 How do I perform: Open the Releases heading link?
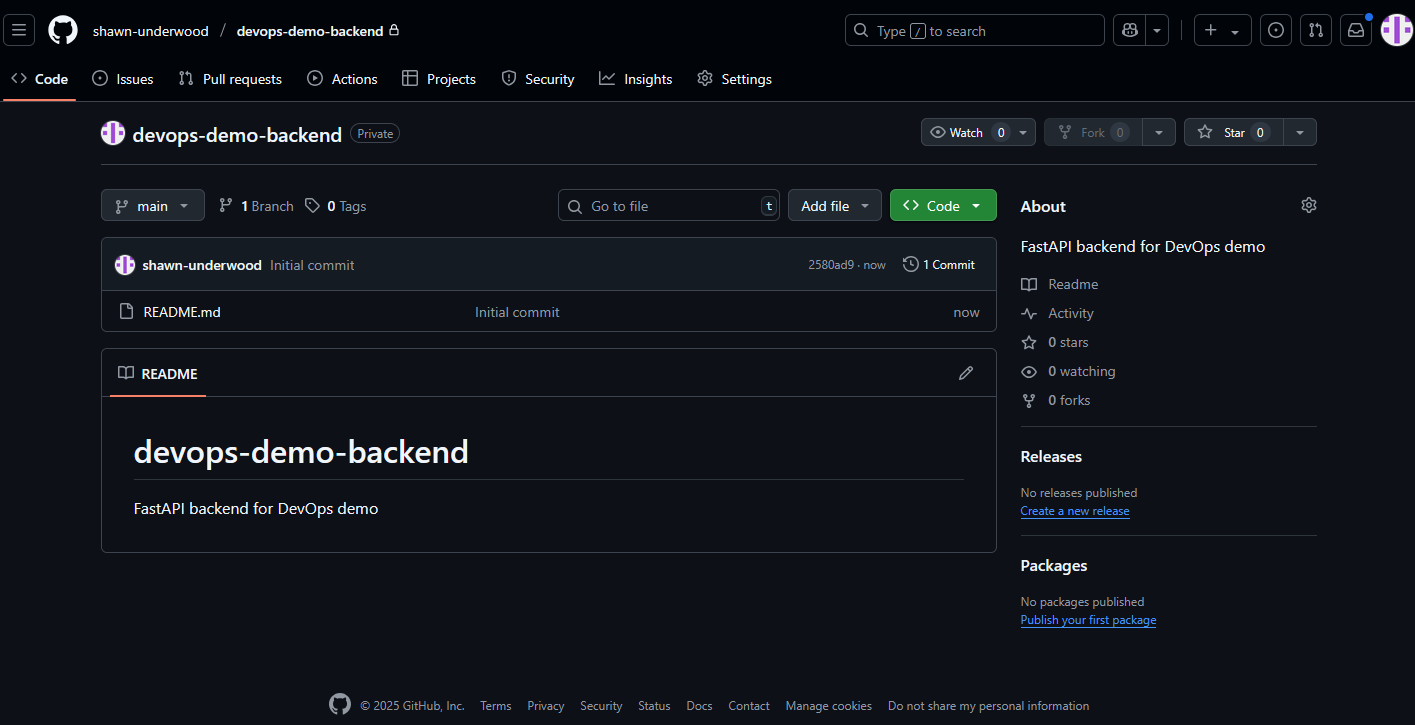pyautogui.click(x=1051, y=456)
